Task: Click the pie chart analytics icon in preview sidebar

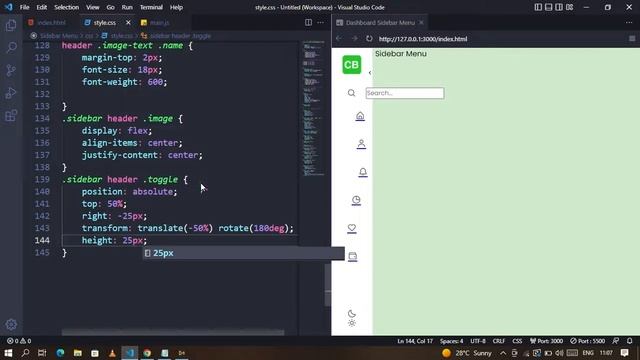Action: (356, 200)
